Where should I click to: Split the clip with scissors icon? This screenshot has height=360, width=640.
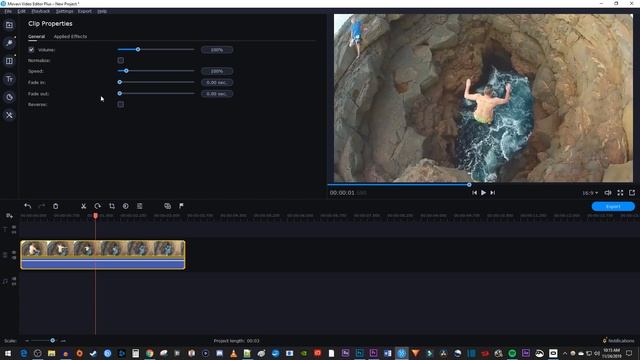pyautogui.click(x=83, y=206)
